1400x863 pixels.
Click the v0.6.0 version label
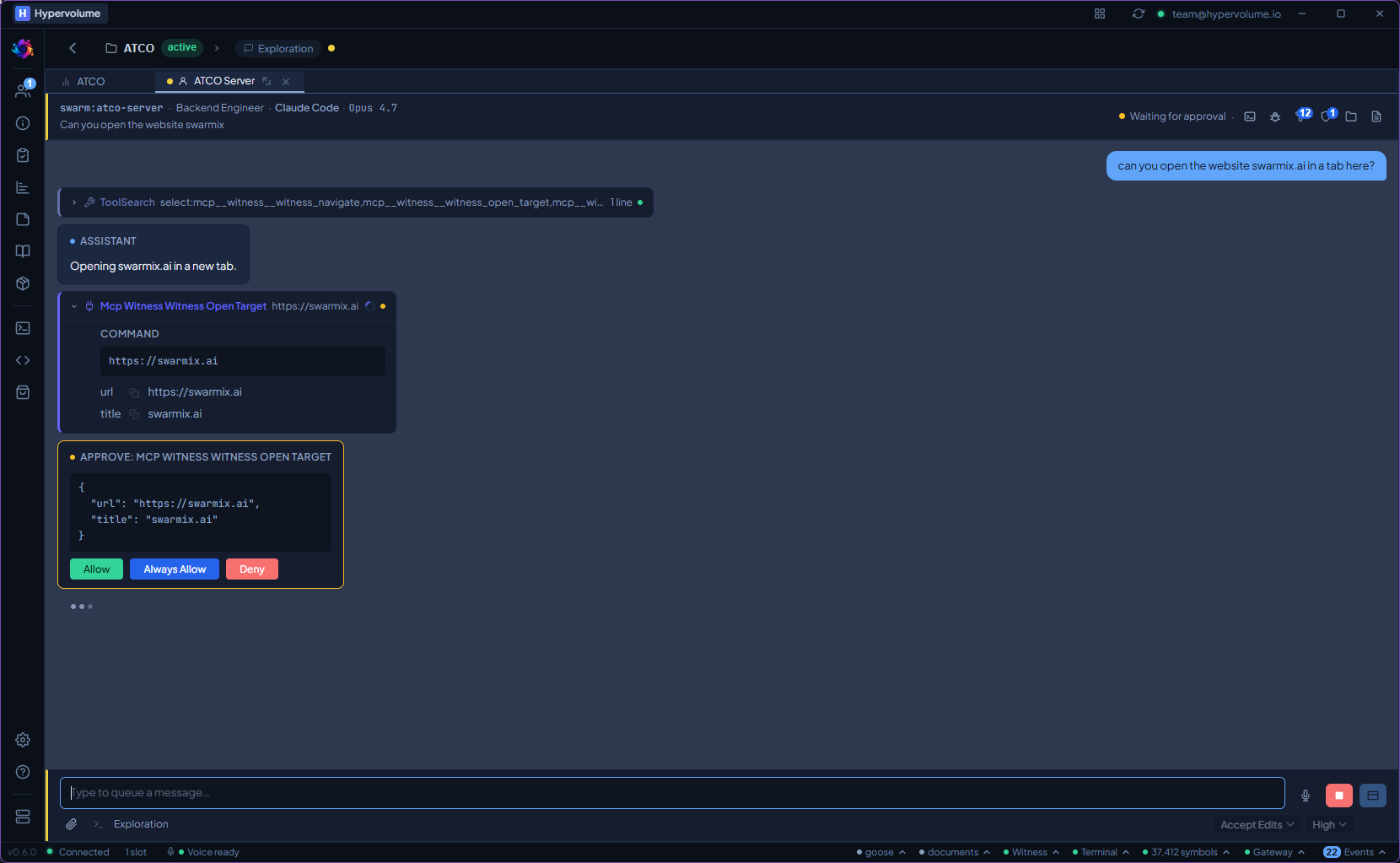22,852
